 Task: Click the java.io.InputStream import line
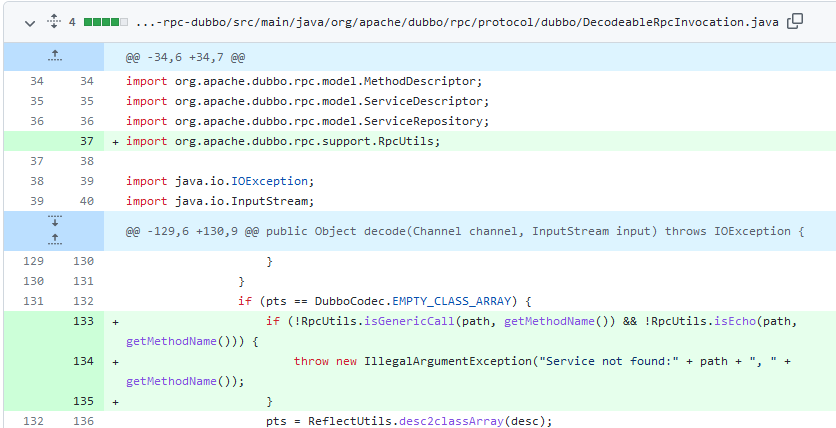pos(220,201)
